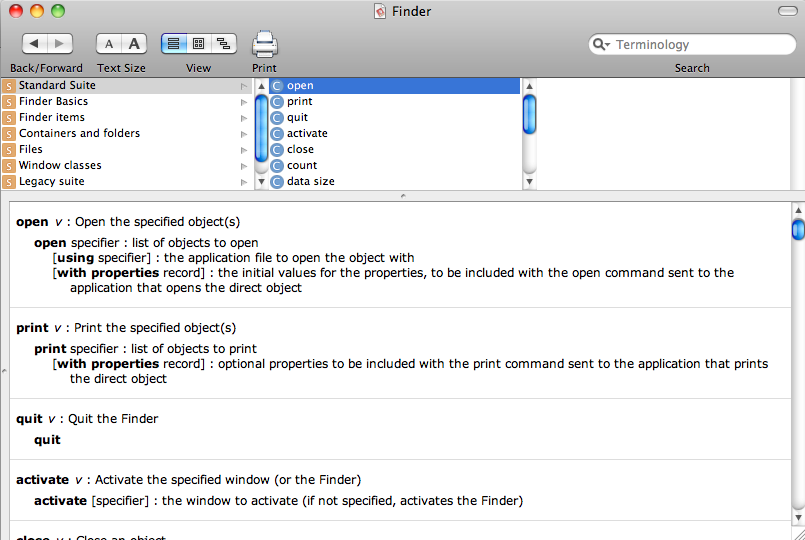Expand Standard Suite disclosure arrow
The image size is (805, 540).
[x=244, y=86]
